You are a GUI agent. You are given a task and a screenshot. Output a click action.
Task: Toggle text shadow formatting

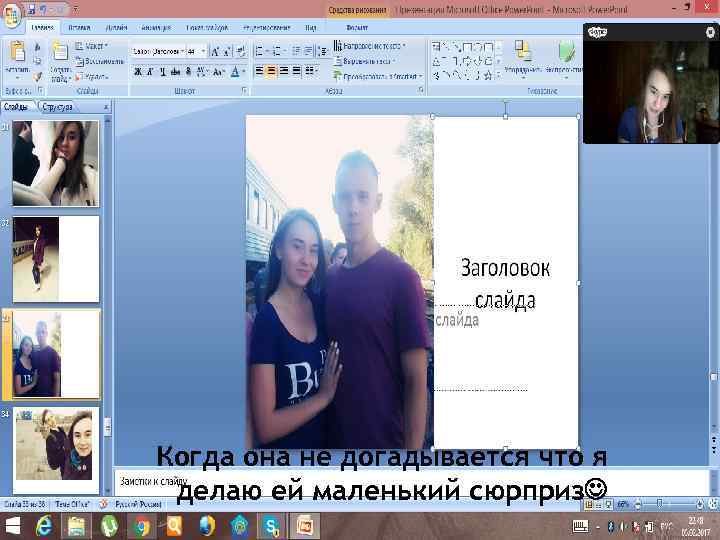tap(188, 72)
